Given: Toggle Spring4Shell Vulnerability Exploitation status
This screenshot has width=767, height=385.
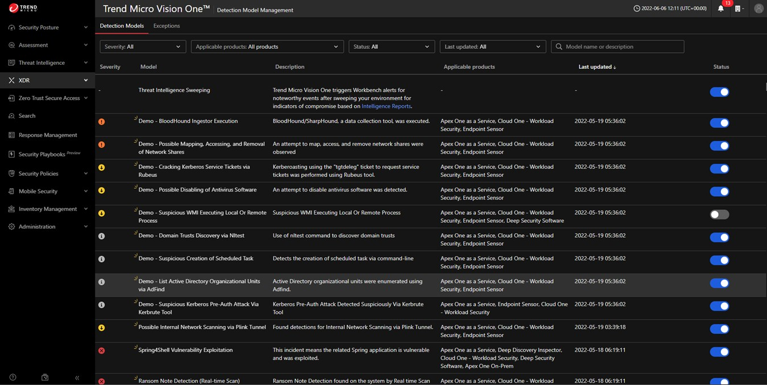Looking at the screenshot, I should 719,352.
